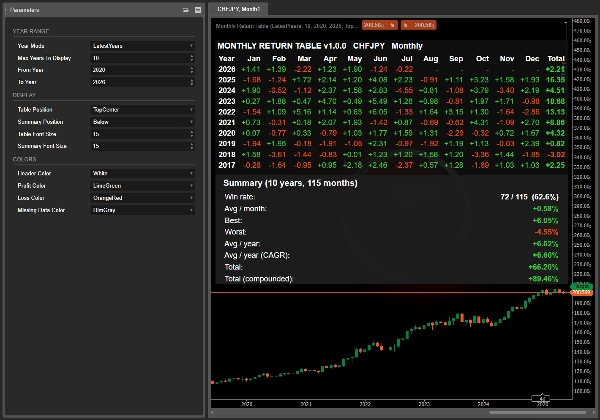Click the Summary (10 years, 115 months) heading

point(290,183)
